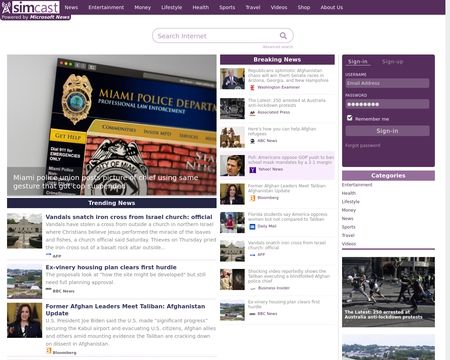Open the News menu
This screenshot has height=360, width=450.
coord(71,7)
